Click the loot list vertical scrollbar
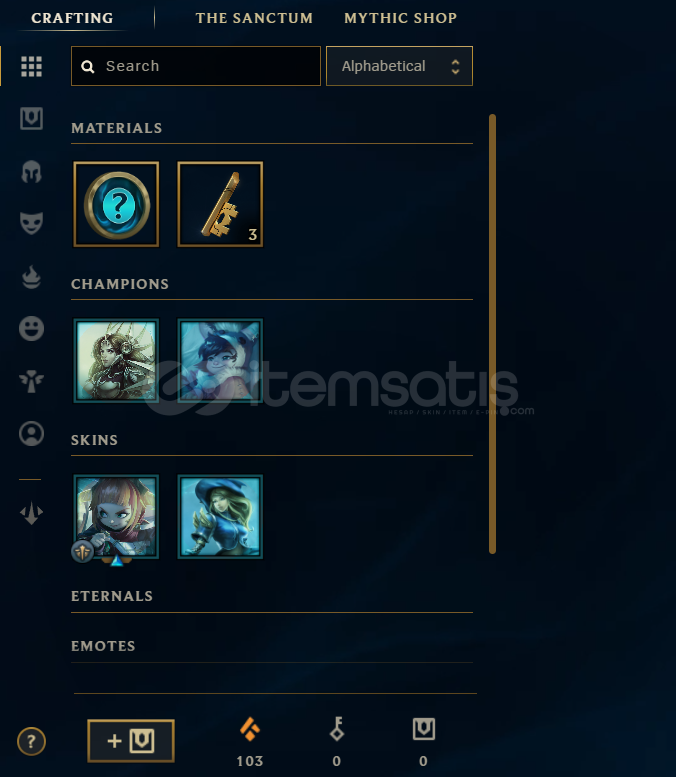Screen dimensions: 676x777 coord(492,333)
